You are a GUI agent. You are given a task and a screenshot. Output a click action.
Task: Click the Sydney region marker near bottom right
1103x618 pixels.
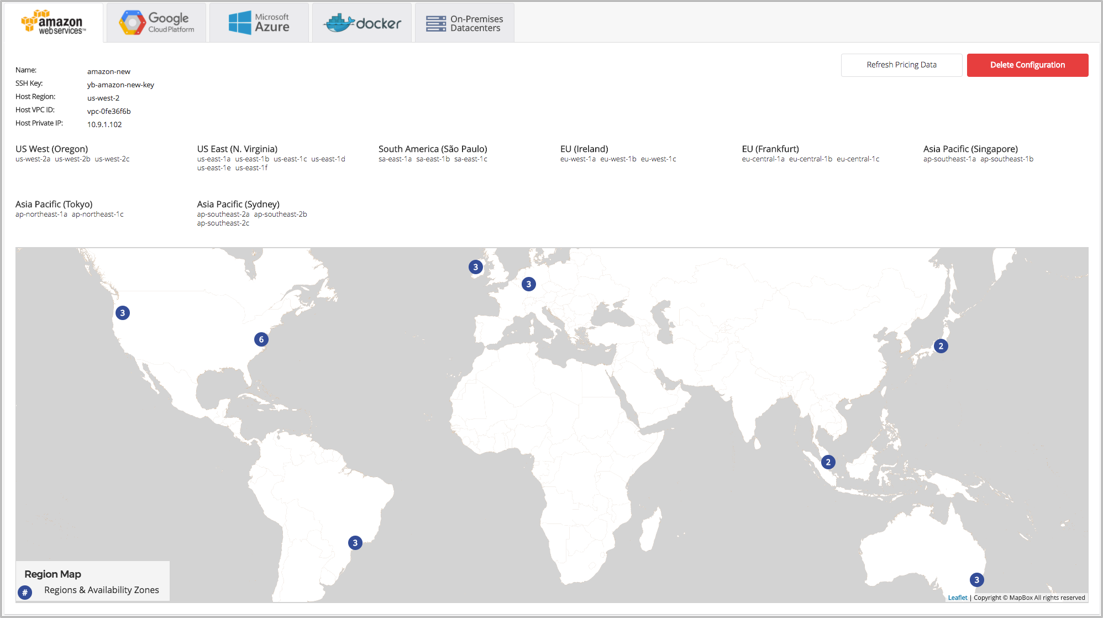pyautogui.click(x=976, y=578)
